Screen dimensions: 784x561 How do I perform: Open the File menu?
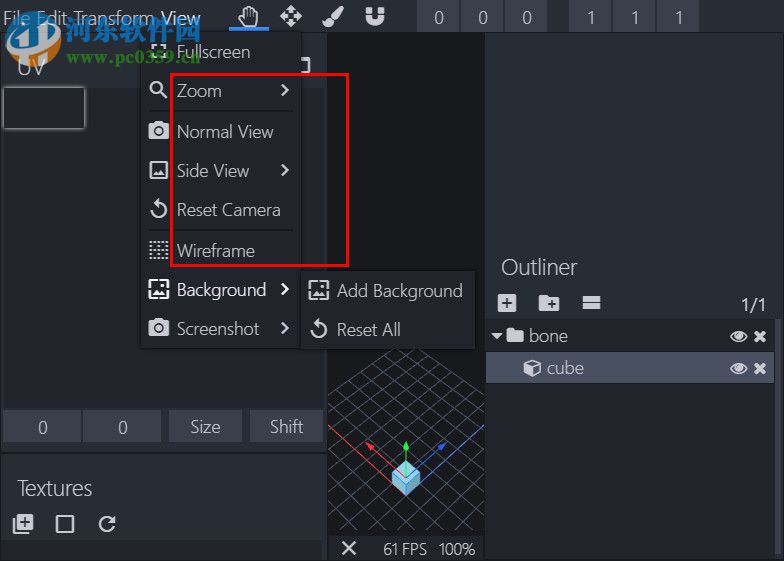[x=16, y=18]
